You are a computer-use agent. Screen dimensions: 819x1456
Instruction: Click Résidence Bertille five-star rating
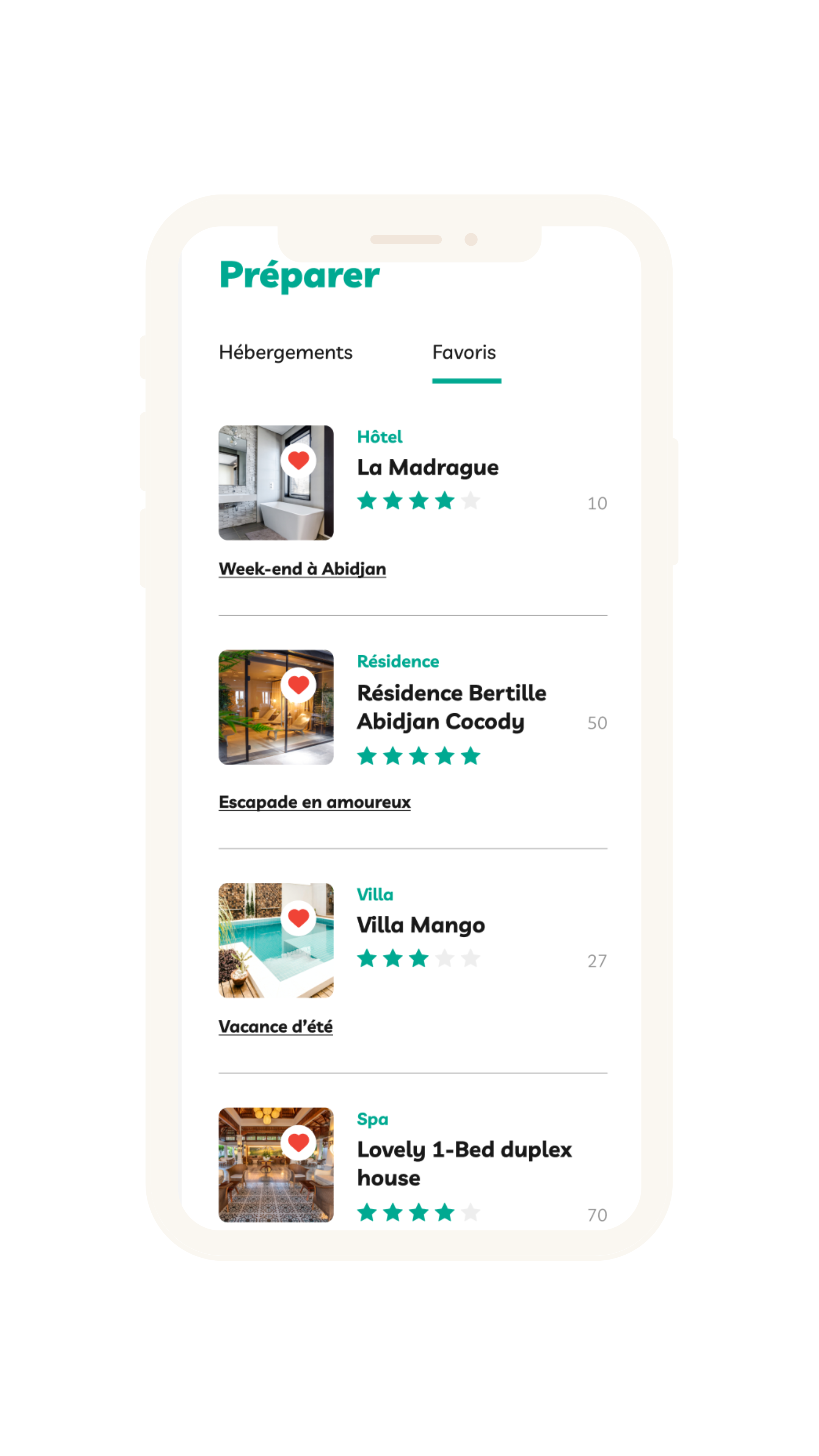click(419, 756)
